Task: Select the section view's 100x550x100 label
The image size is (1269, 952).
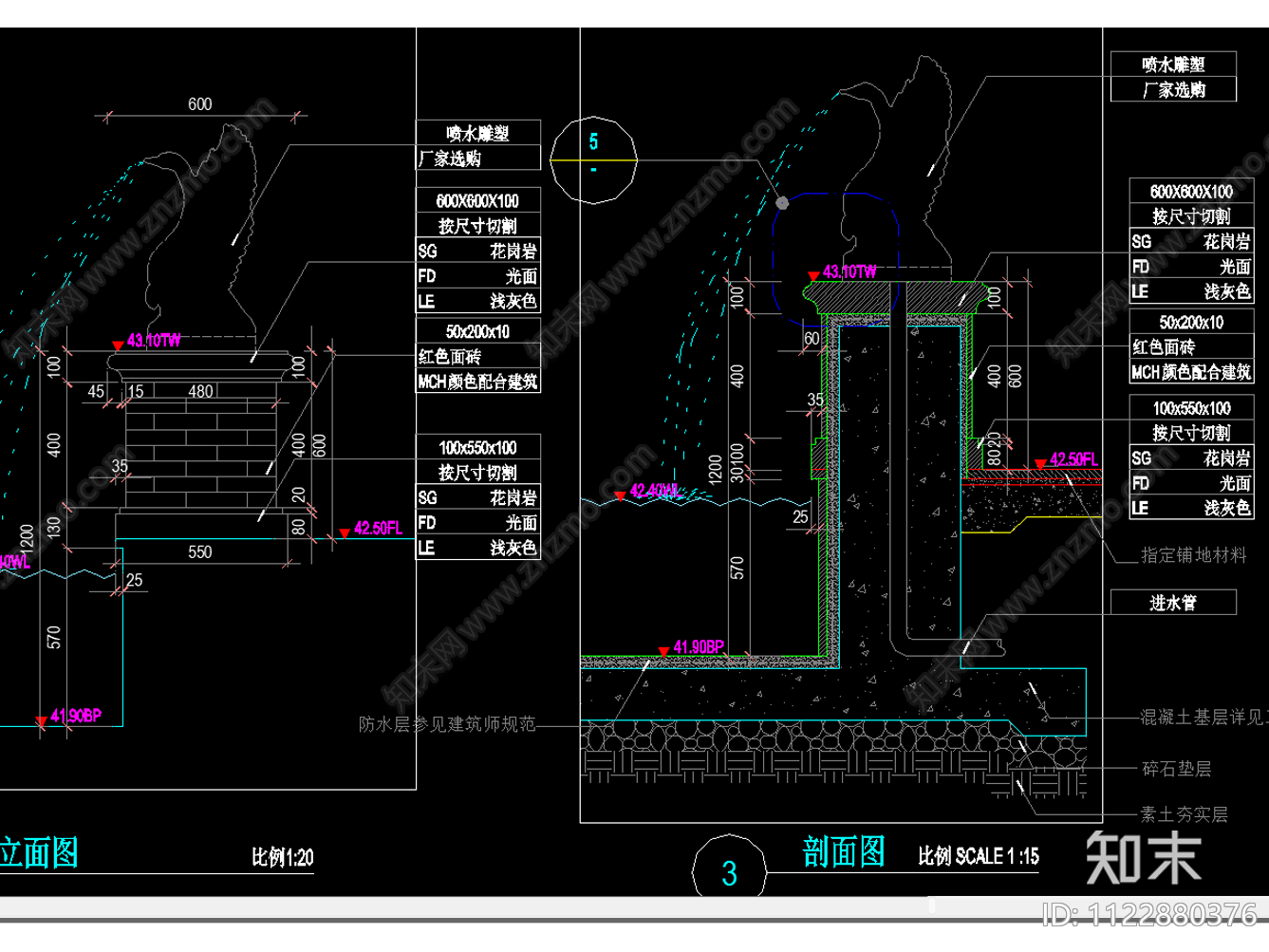Action: [x=1192, y=408]
